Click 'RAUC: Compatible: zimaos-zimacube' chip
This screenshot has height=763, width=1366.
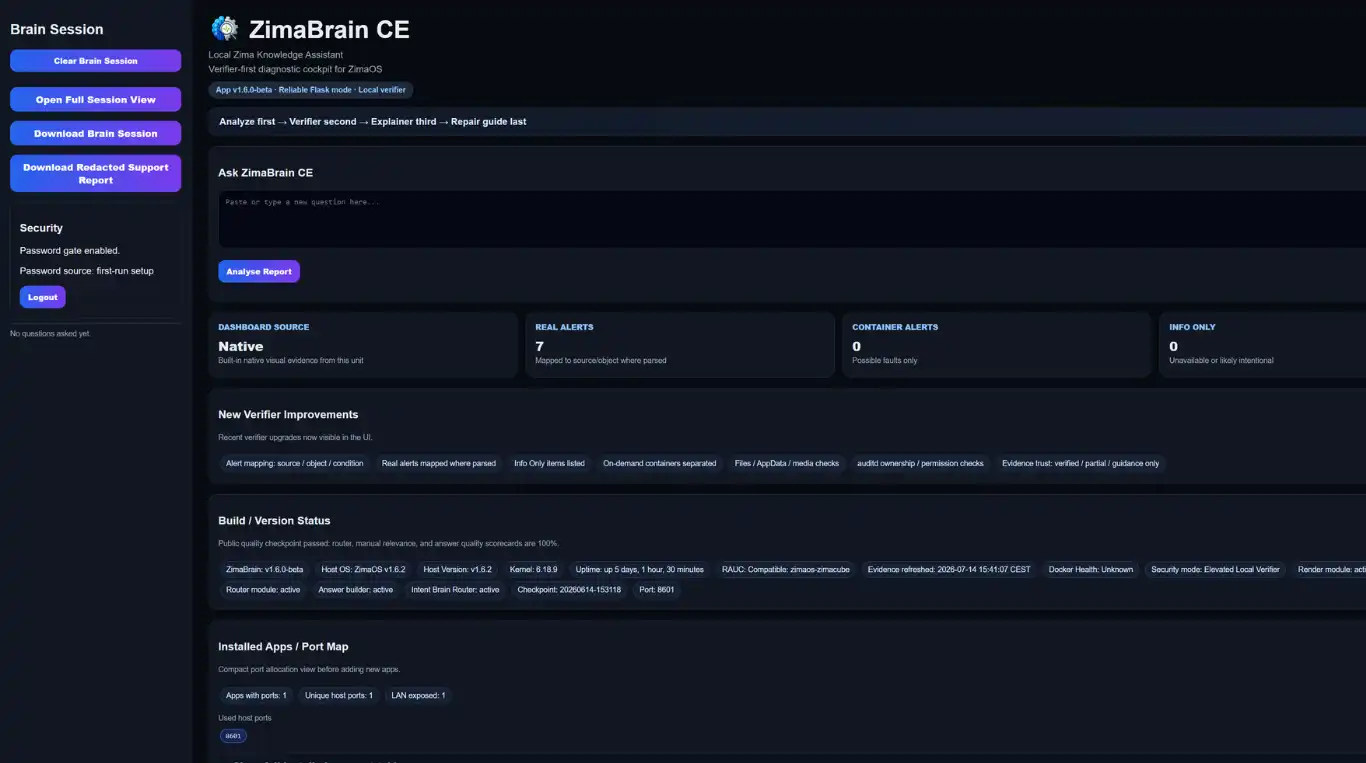(x=786, y=570)
